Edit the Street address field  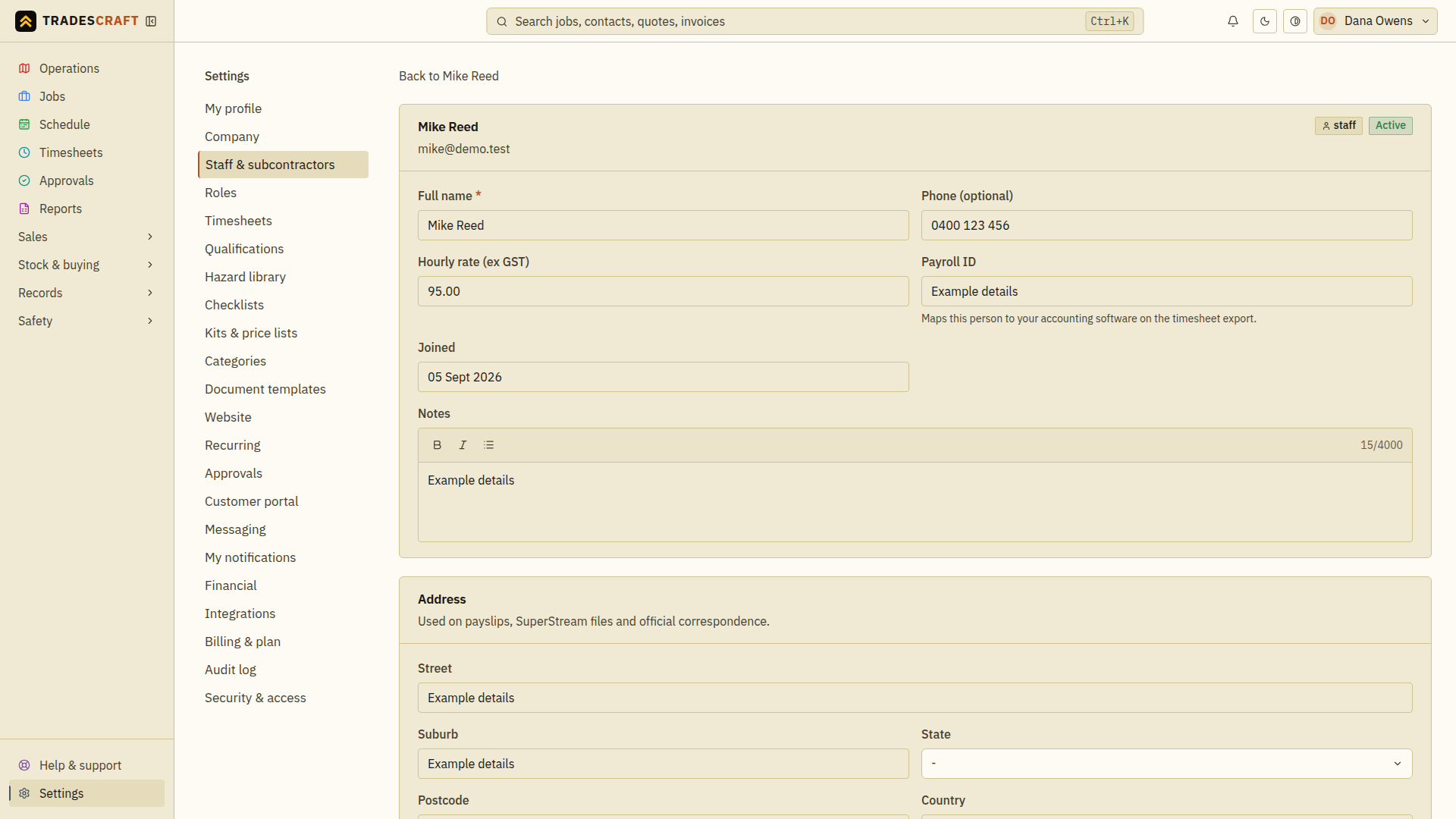[915, 698]
